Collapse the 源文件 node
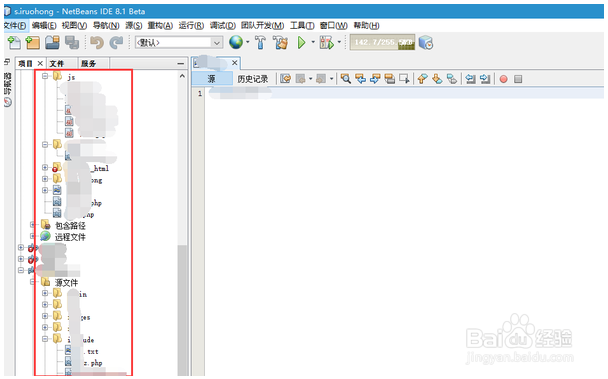The height and width of the screenshot is (379, 608). (33, 282)
